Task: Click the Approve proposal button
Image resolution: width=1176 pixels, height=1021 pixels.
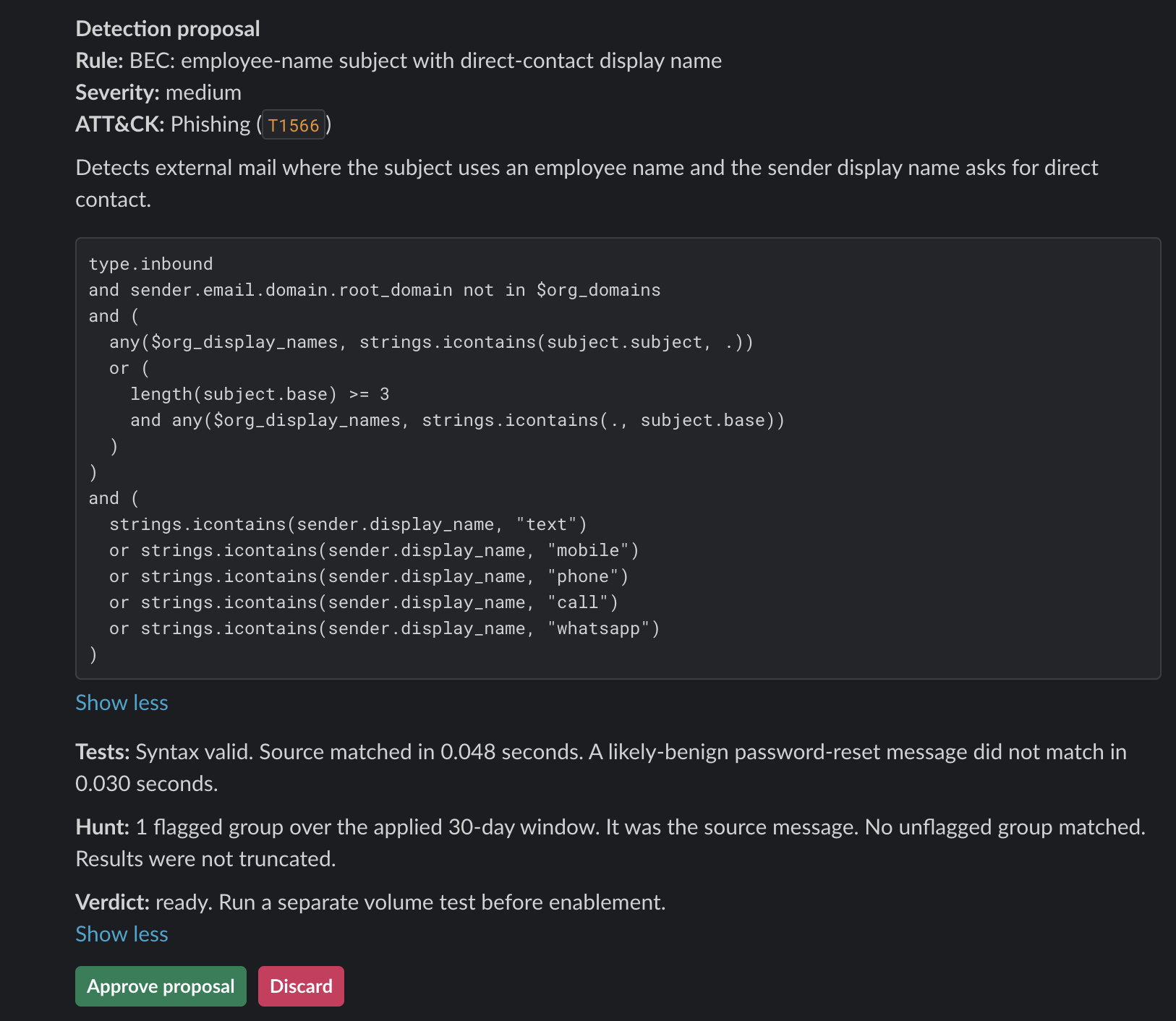Action: click(161, 986)
